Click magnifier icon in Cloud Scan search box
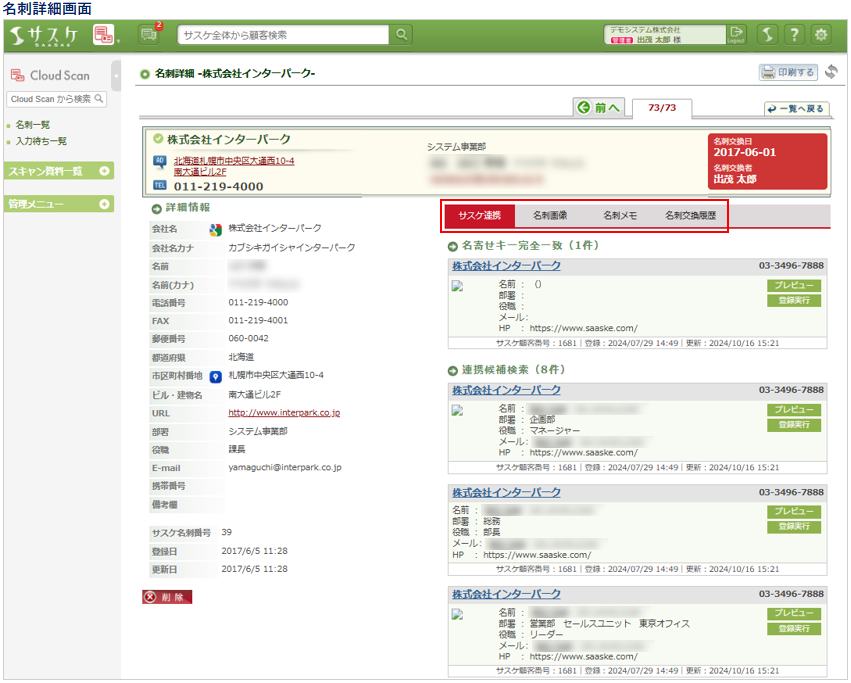Viewport: 851px width, 683px height. point(99,99)
